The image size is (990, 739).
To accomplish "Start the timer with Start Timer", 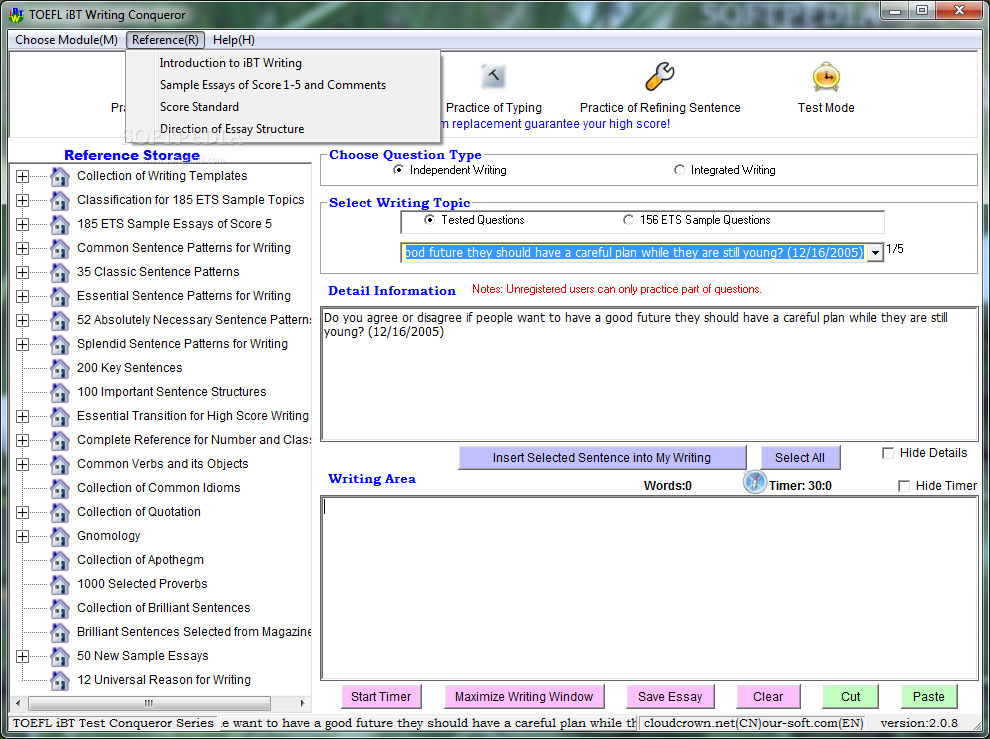I will [x=381, y=697].
